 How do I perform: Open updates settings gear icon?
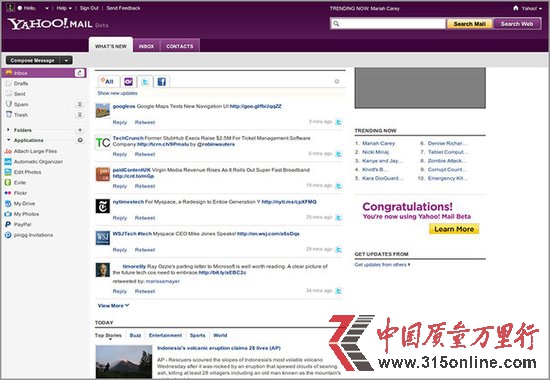click(x=337, y=81)
